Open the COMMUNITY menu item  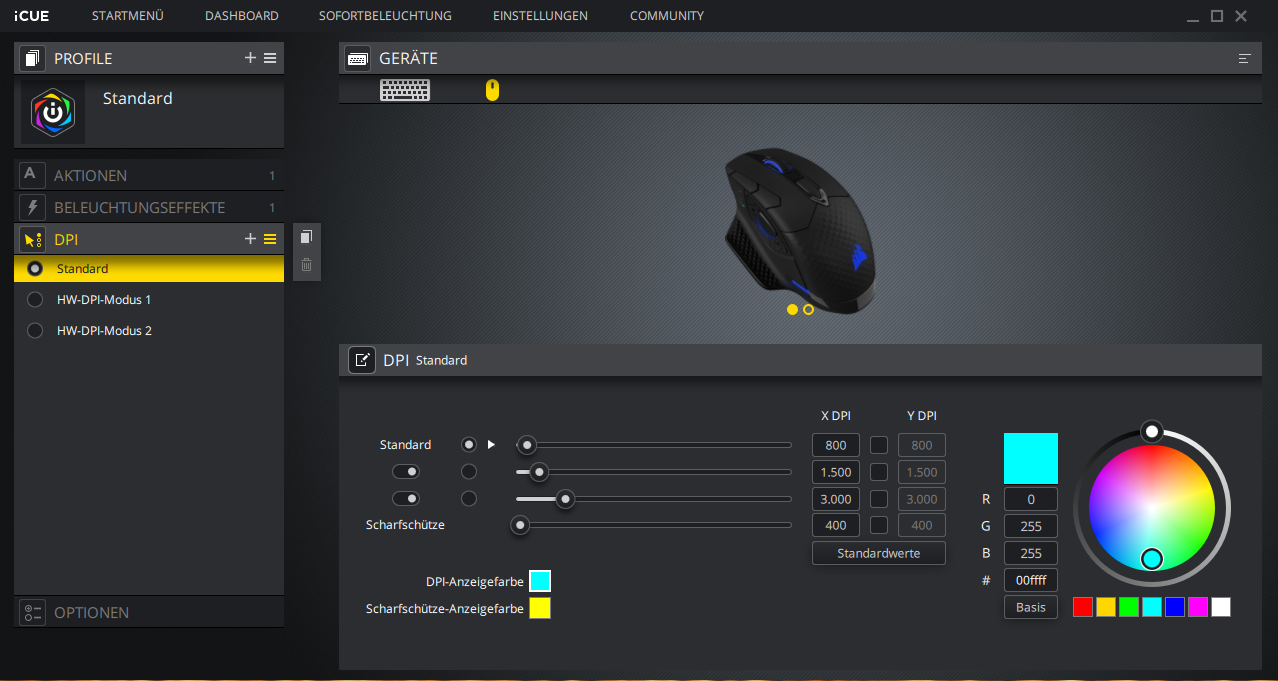point(667,16)
